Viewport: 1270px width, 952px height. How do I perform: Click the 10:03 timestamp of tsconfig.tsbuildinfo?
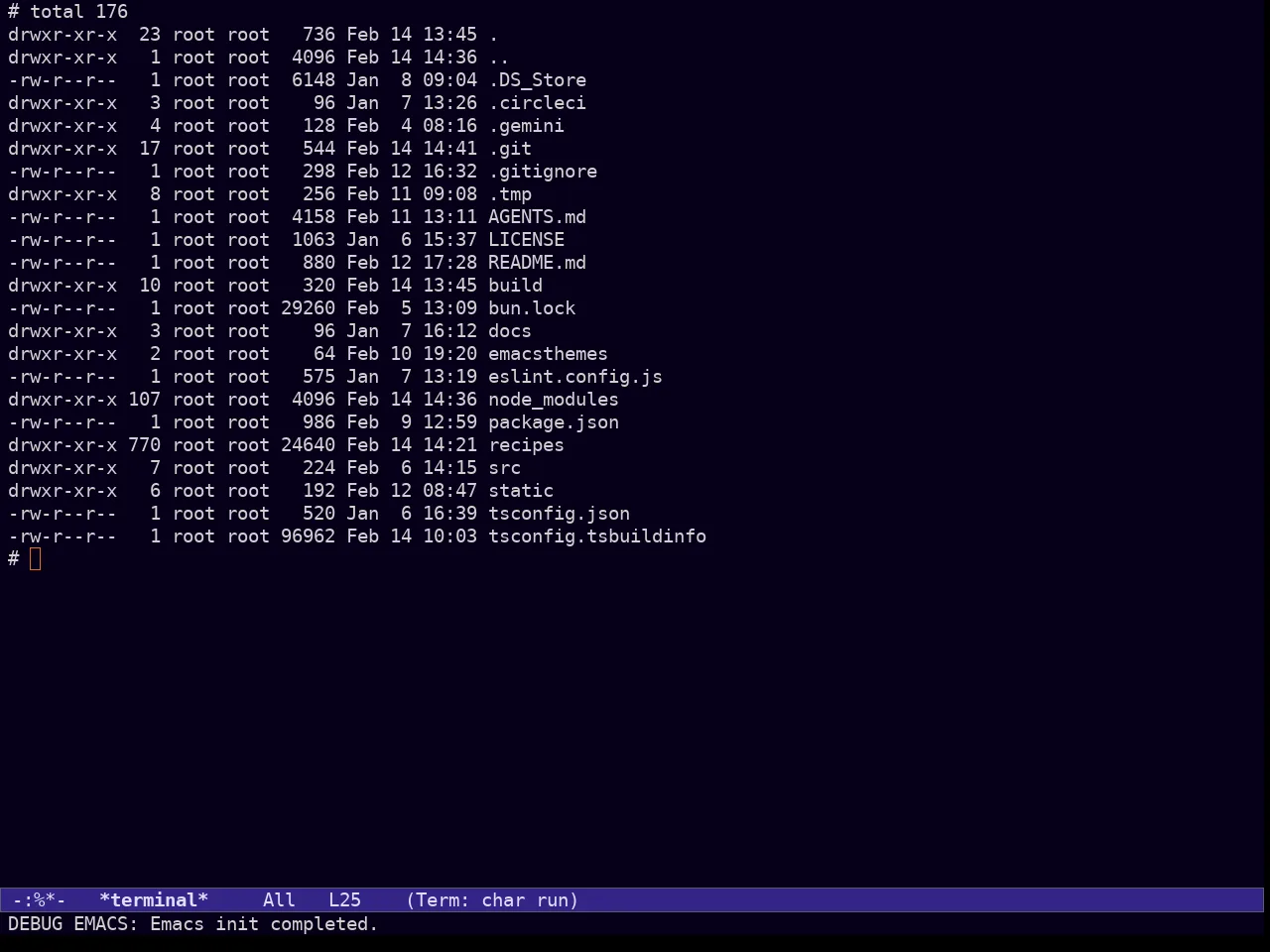(449, 536)
